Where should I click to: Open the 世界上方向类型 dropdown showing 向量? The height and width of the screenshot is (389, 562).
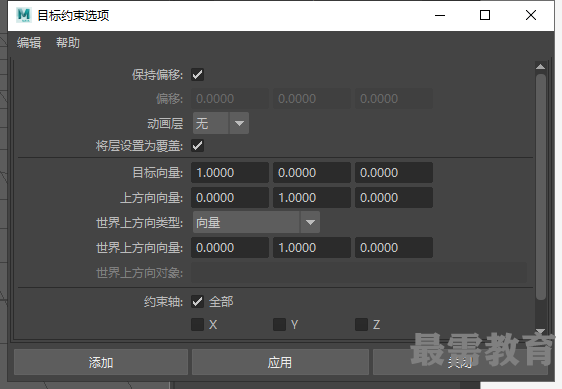(256, 222)
